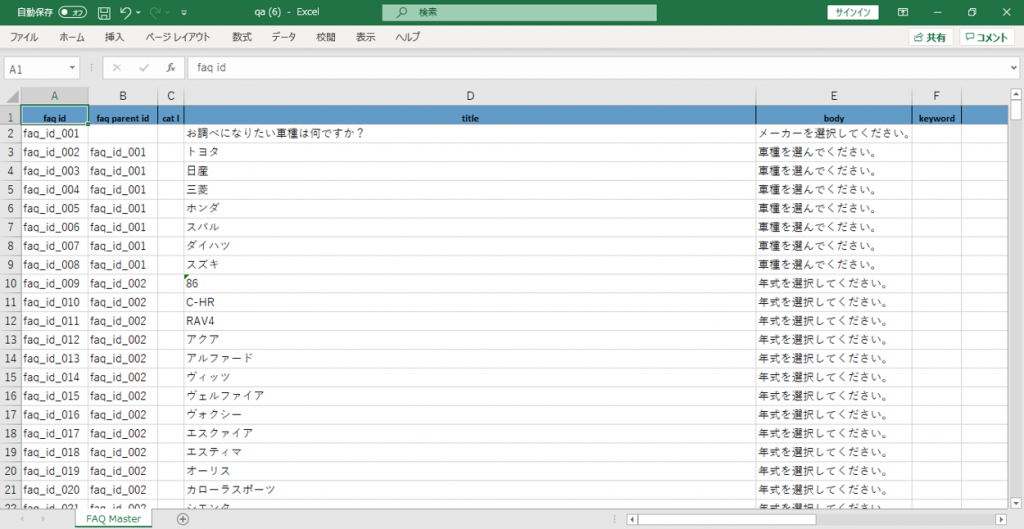Click the 日産 cell
The height and width of the screenshot is (529, 1024).
[x=470, y=171]
